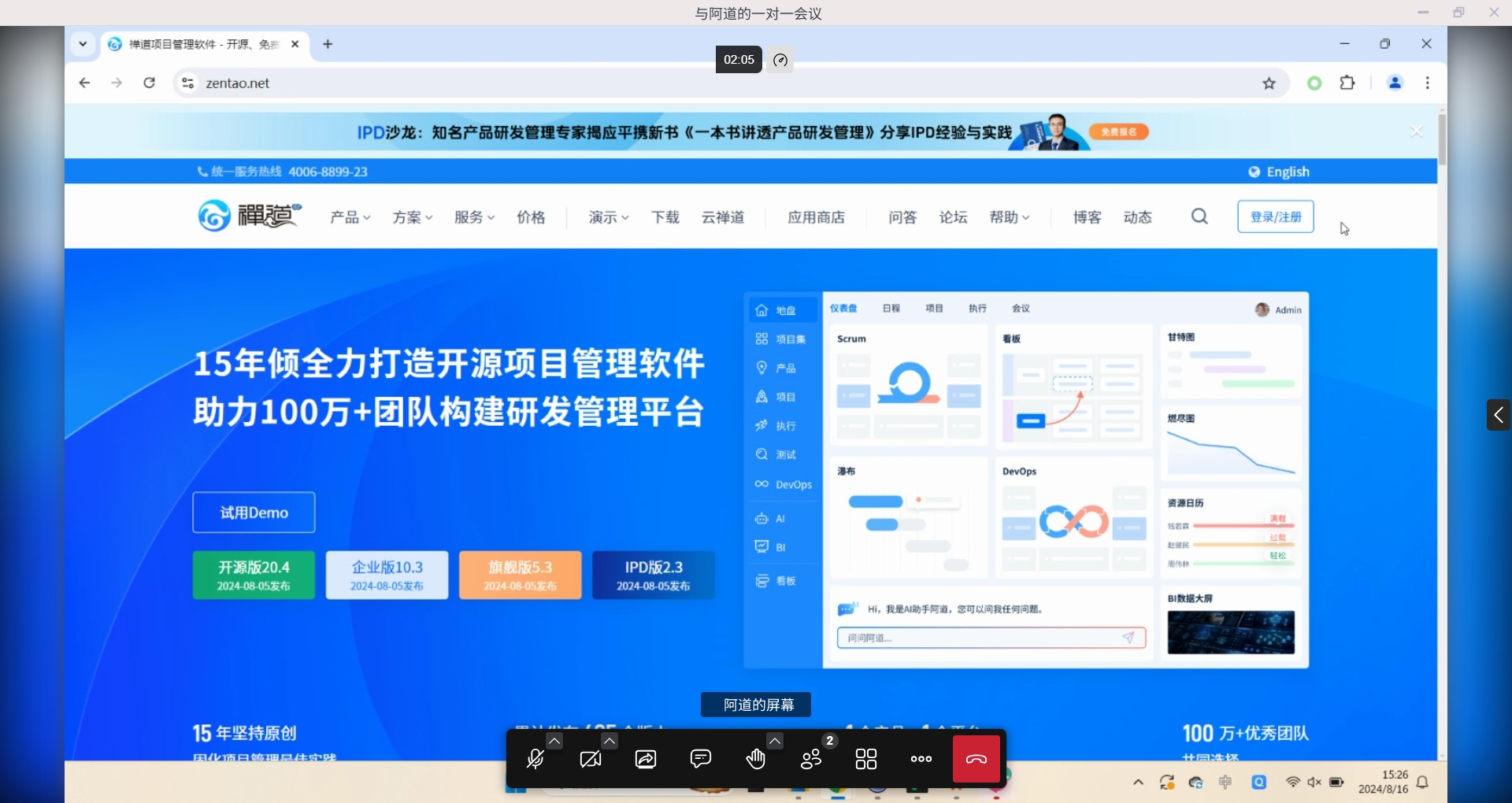Viewport: 1512px width, 803px height.
Task: Open the browser three-dot menu
Action: click(x=1427, y=83)
